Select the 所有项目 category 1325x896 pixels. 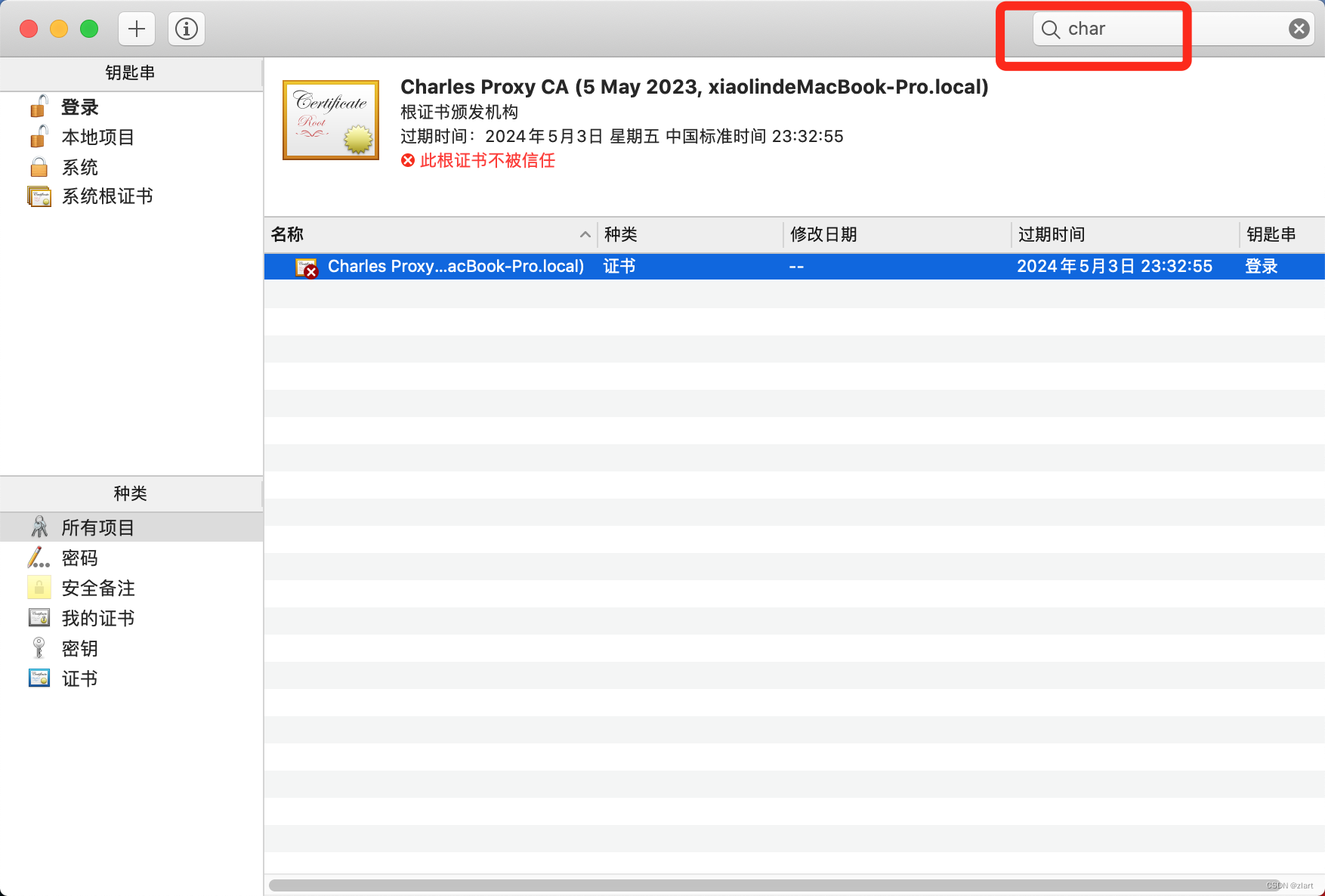pos(131,527)
